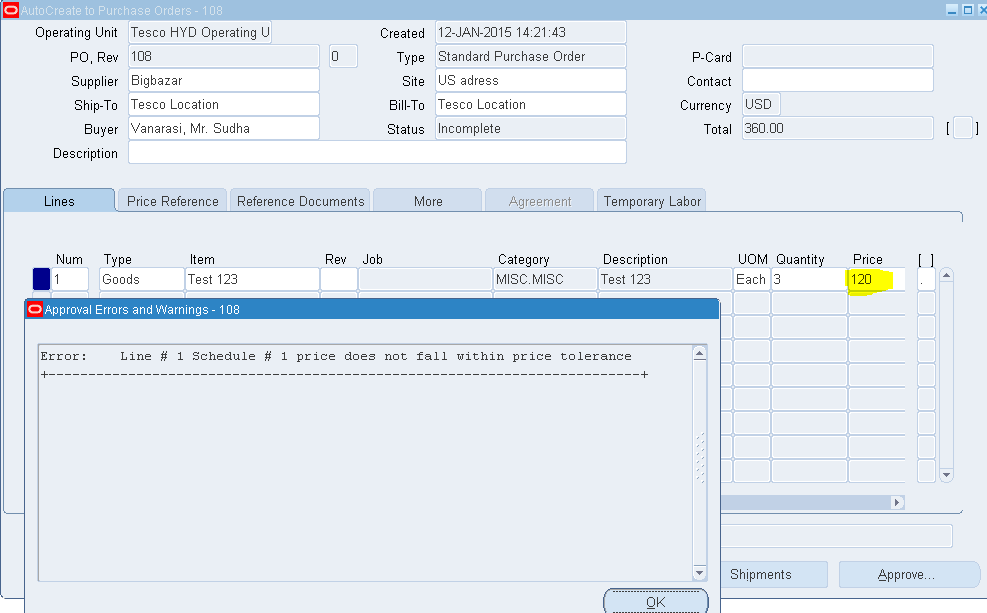Click the Operating Unit field
Viewport: 987px width, 613px height.
click(200, 33)
